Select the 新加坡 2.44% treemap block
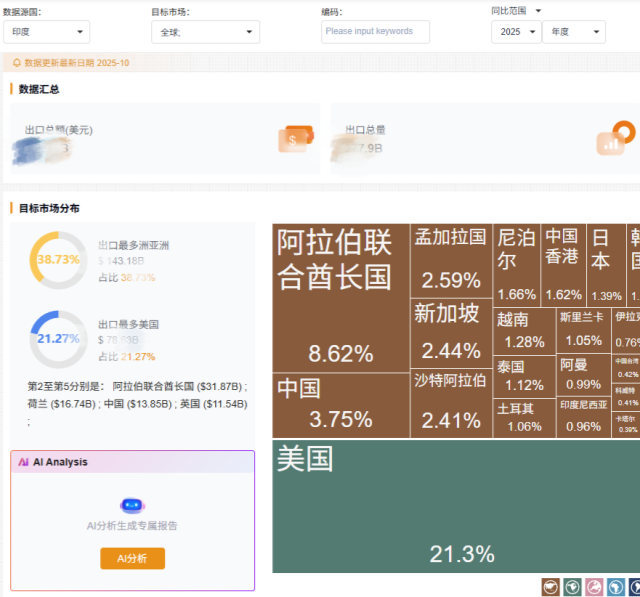 click(451, 333)
